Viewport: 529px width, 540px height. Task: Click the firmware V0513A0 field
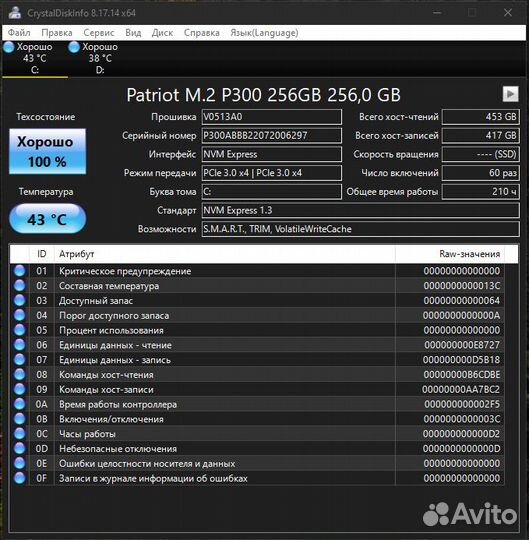click(272, 117)
